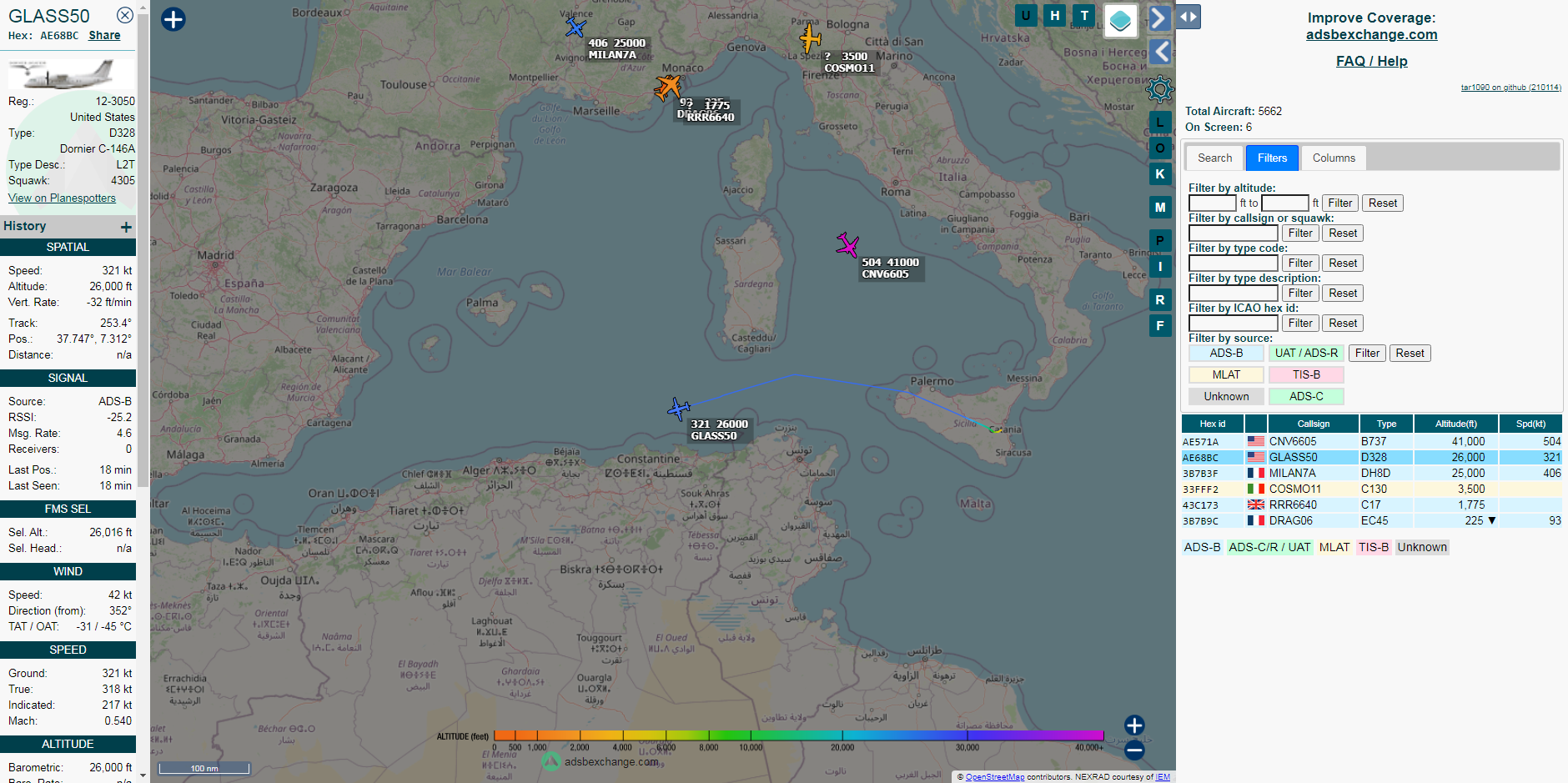Toggle the UAT / ADS-R source filter
The image size is (1568, 783).
1306,353
